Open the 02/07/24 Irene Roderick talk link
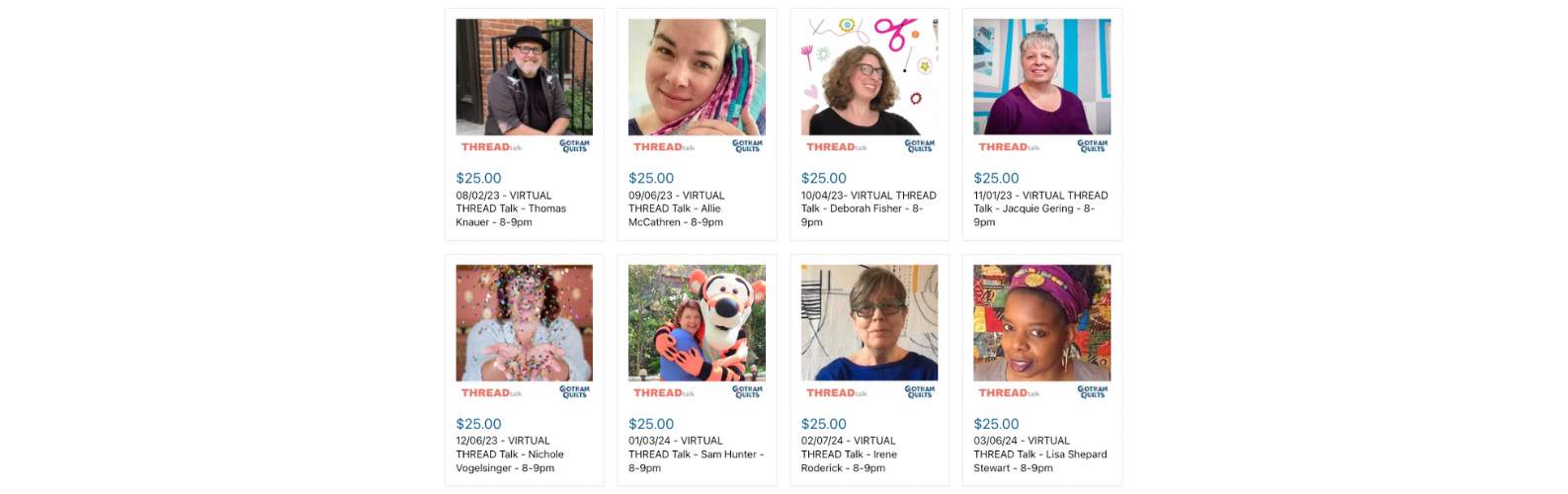This screenshot has width=1568, height=494. 850,454
